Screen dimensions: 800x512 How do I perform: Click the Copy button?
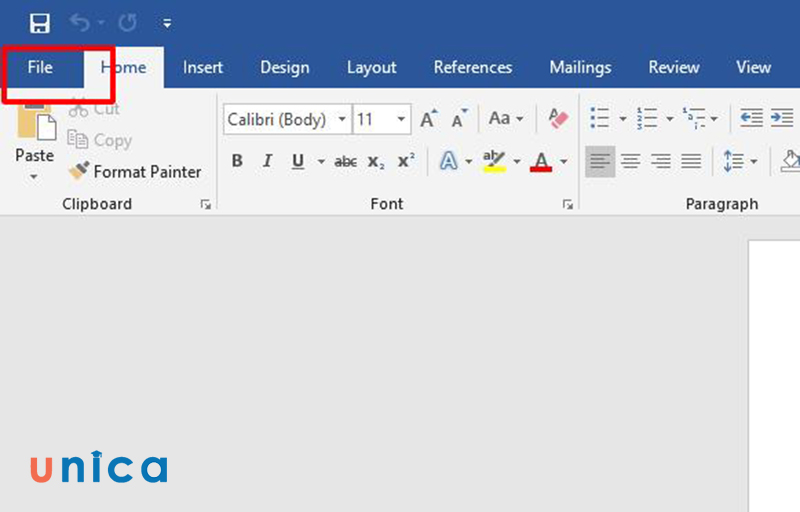pos(99,140)
